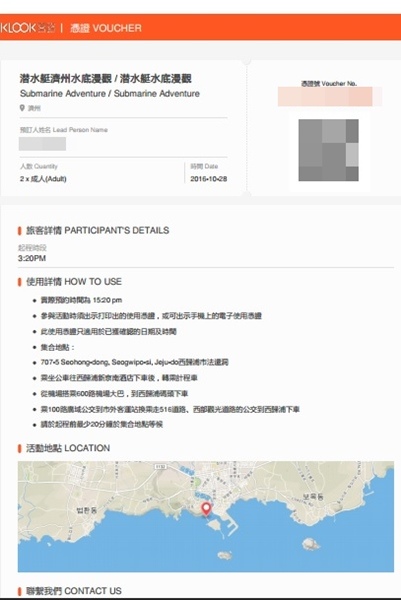Click the date value 2016-10-28
The image size is (401, 600).
coord(209,179)
